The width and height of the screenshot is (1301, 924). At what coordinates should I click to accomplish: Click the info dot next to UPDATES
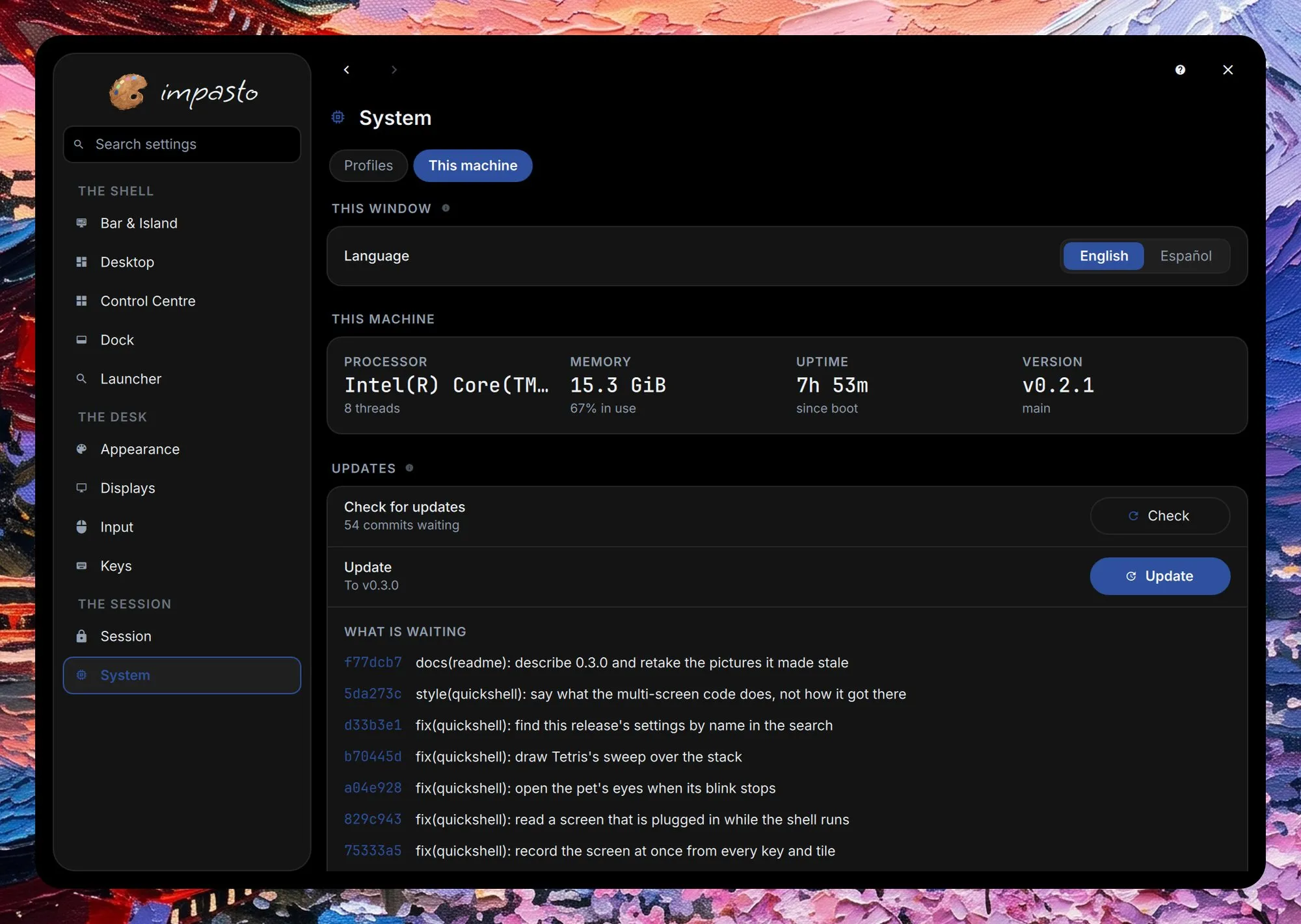point(409,468)
